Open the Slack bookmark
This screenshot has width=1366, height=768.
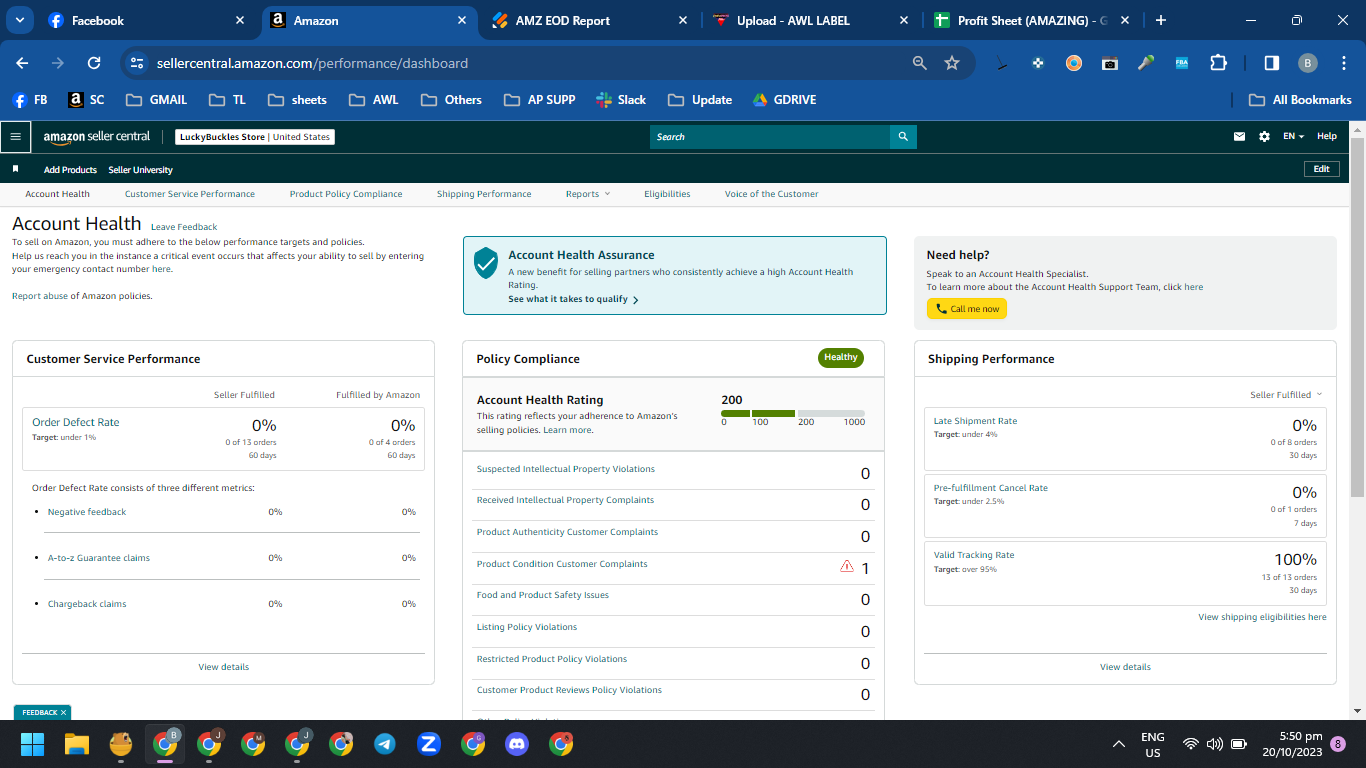pyautogui.click(x=621, y=100)
